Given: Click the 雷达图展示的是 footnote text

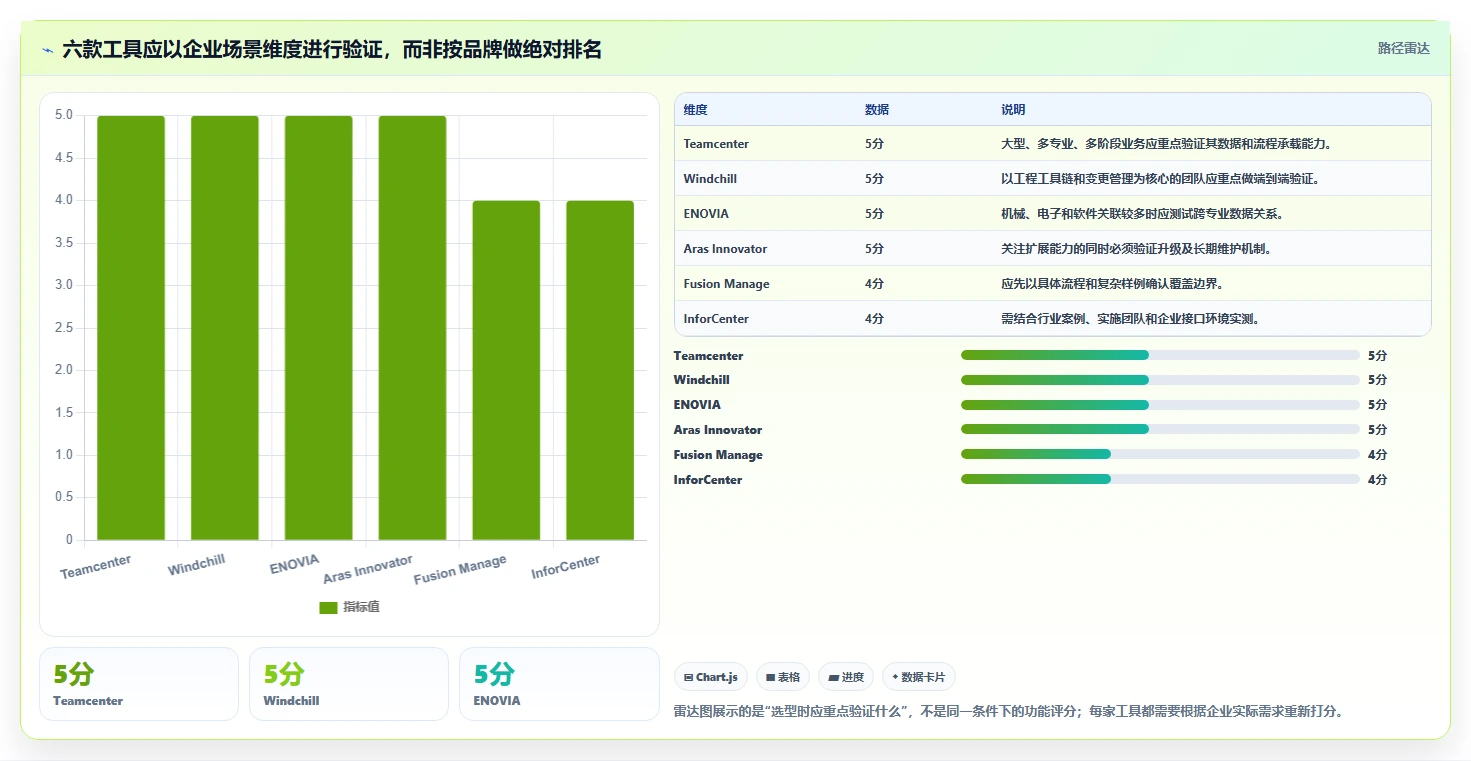Looking at the screenshot, I should tap(1010, 712).
